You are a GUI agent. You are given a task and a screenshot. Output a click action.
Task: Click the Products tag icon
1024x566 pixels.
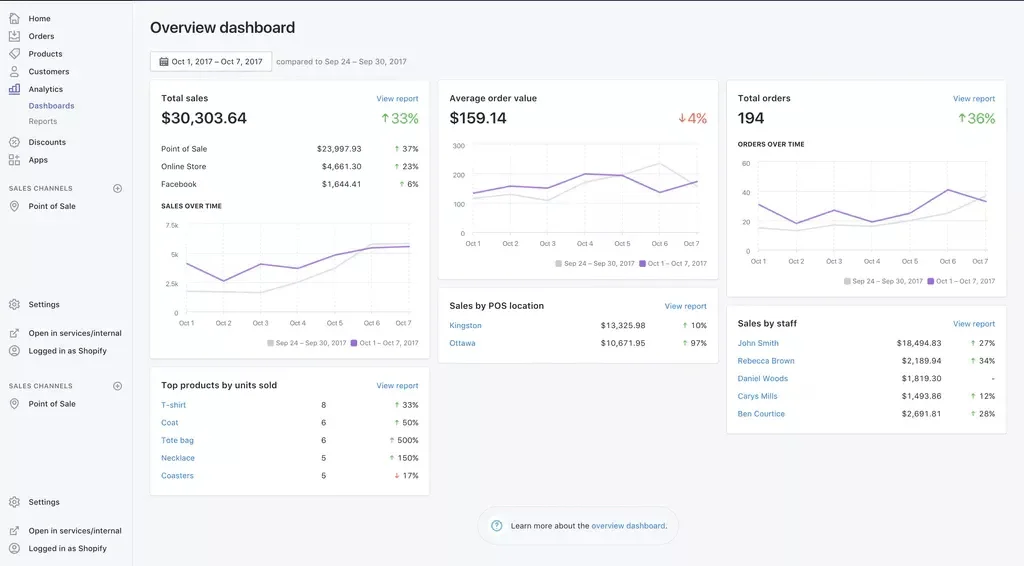14,54
